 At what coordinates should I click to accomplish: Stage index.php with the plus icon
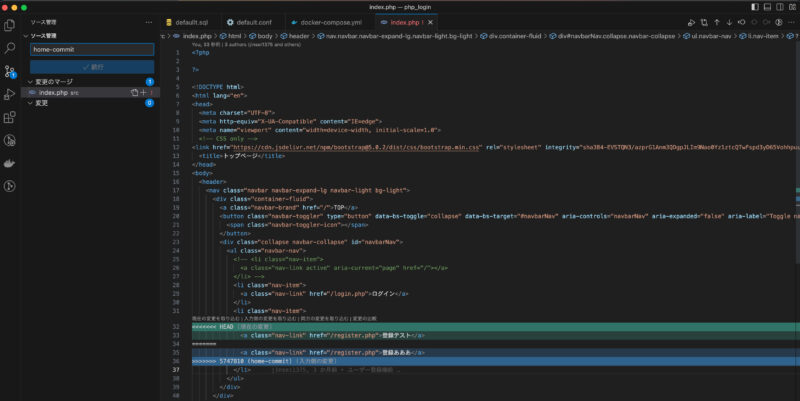[143, 92]
